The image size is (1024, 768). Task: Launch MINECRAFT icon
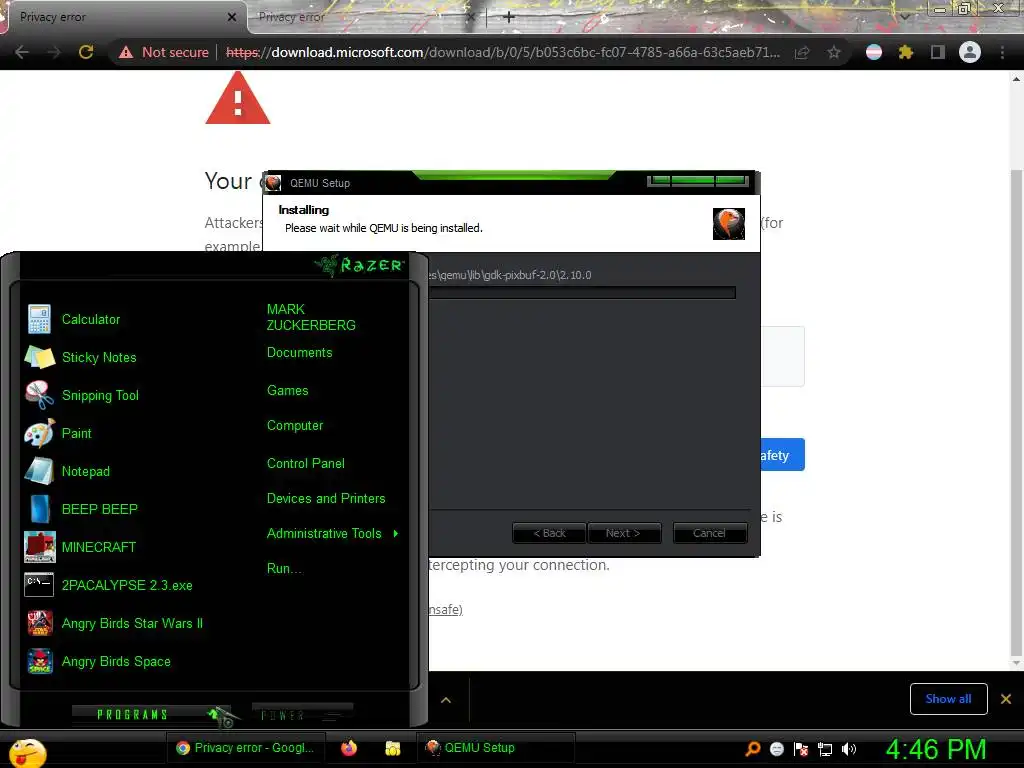(x=39, y=547)
